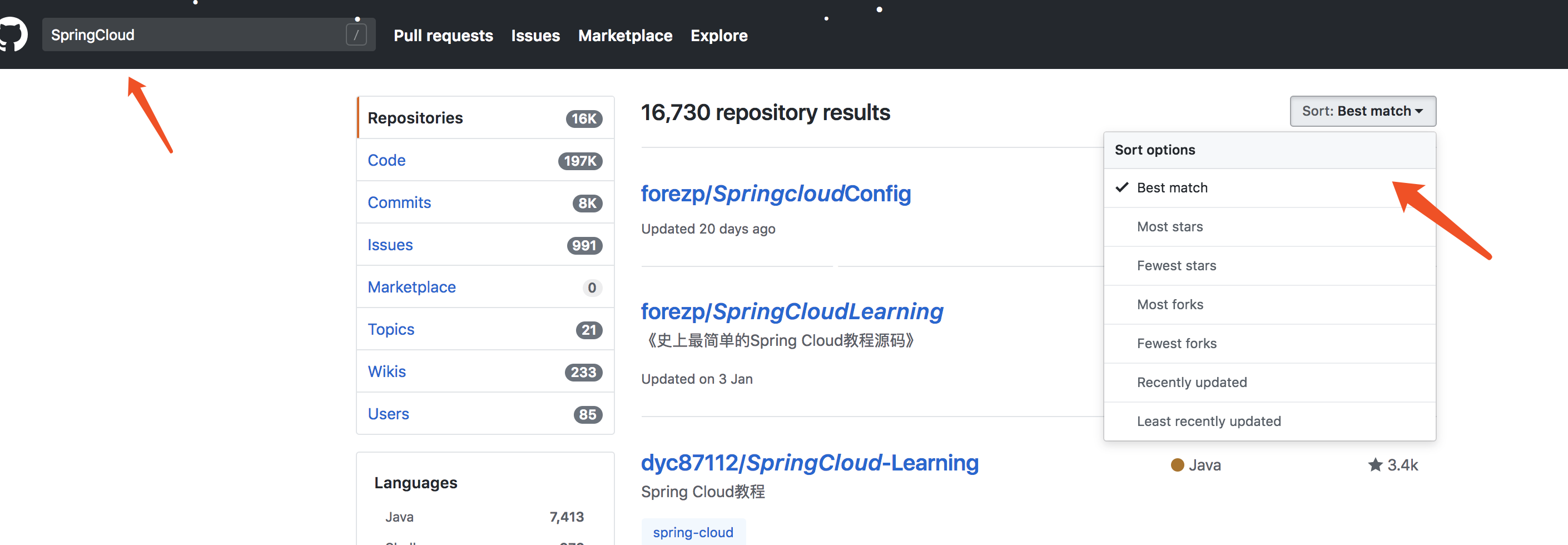This screenshot has width=1568, height=545.
Task: Show Code search results
Action: pos(485,160)
